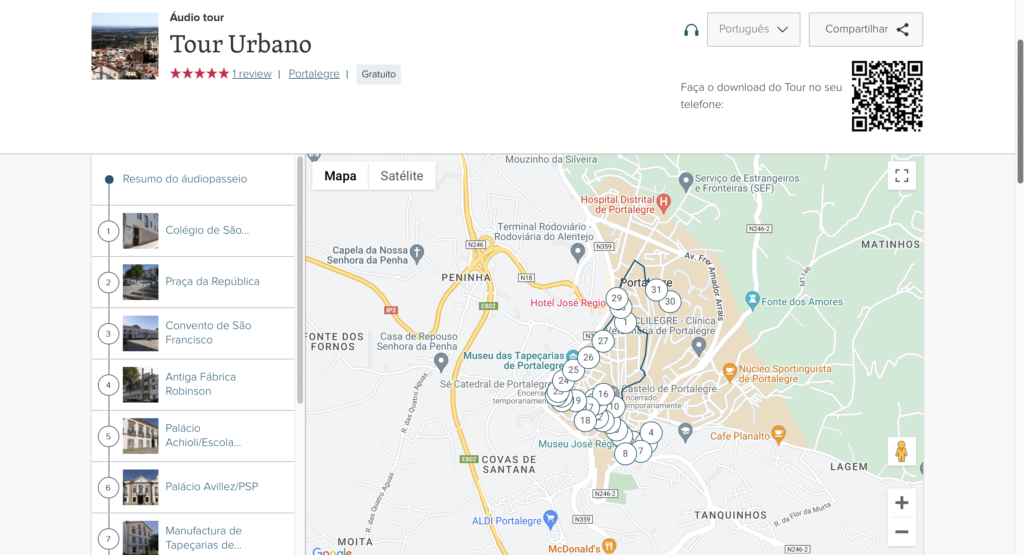Click the Gratuito price badge
The width and height of the screenshot is (1024, 555).
pos(379,74)
